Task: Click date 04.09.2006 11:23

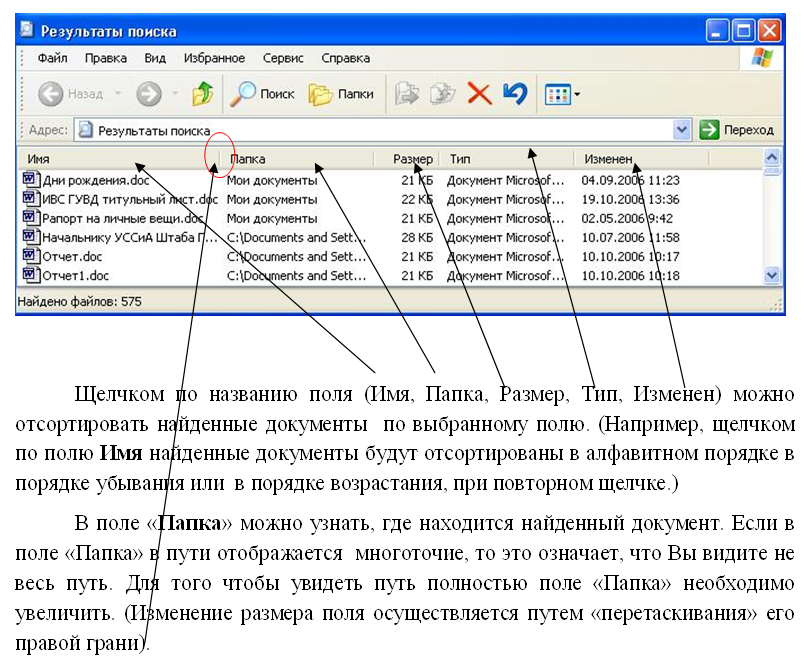Action: 630,180
